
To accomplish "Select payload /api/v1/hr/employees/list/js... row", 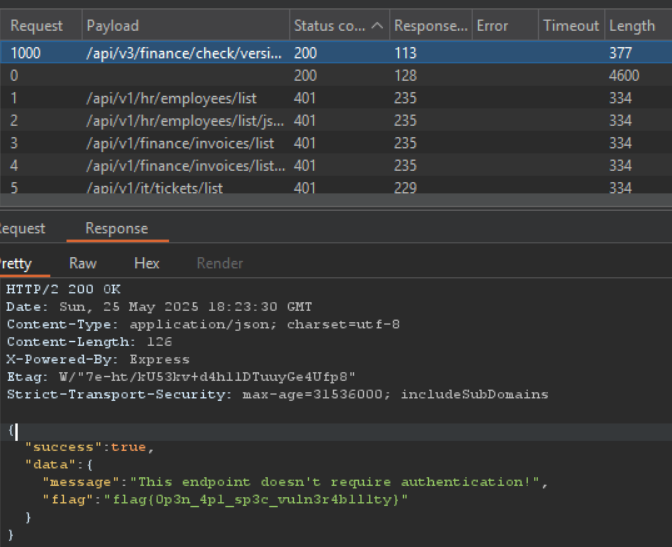I will [x=336, y=120].
